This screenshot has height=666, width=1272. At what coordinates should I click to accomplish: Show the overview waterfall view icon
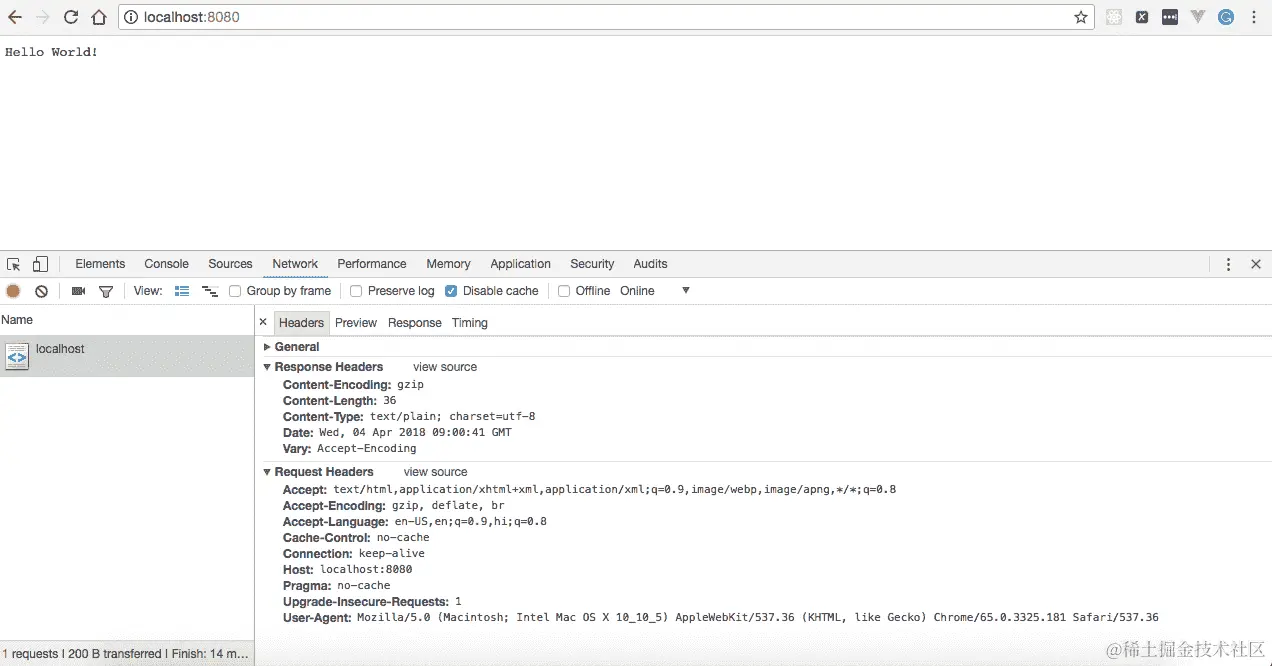click(210, 291)
